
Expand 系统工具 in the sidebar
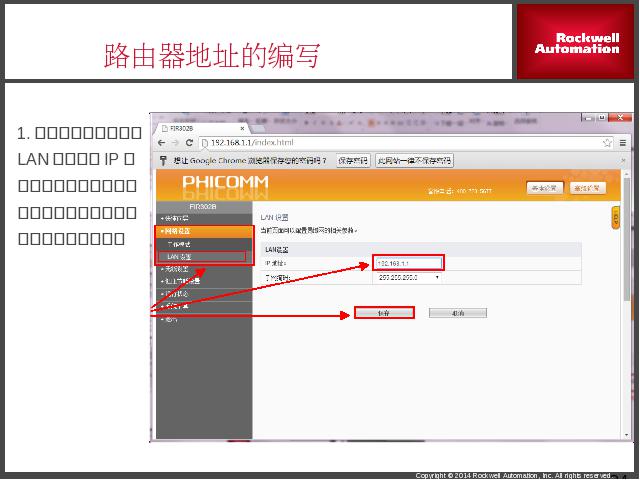click(x=204, y=307)
